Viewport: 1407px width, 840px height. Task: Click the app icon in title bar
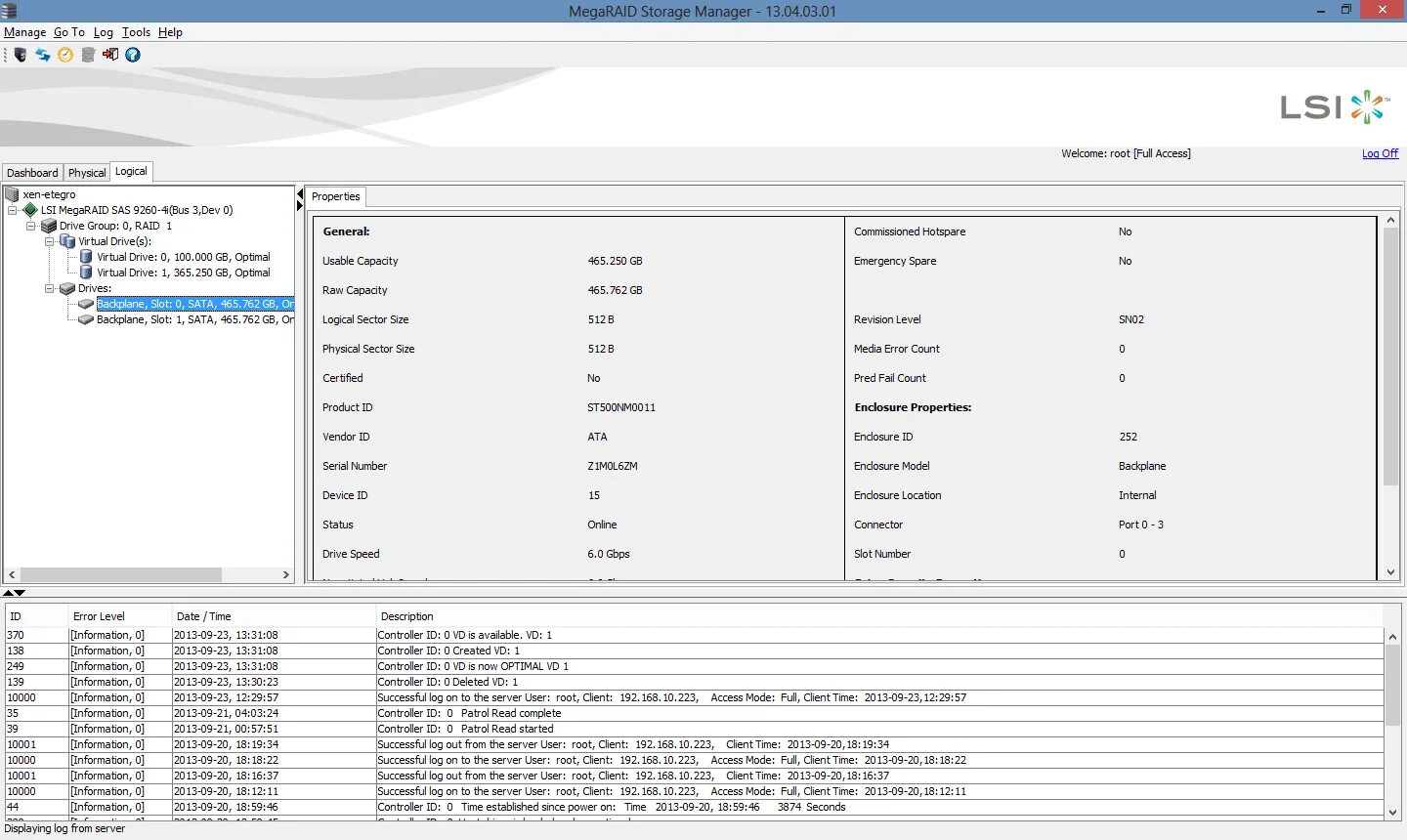pyautogui.click(x=9, y=11)
